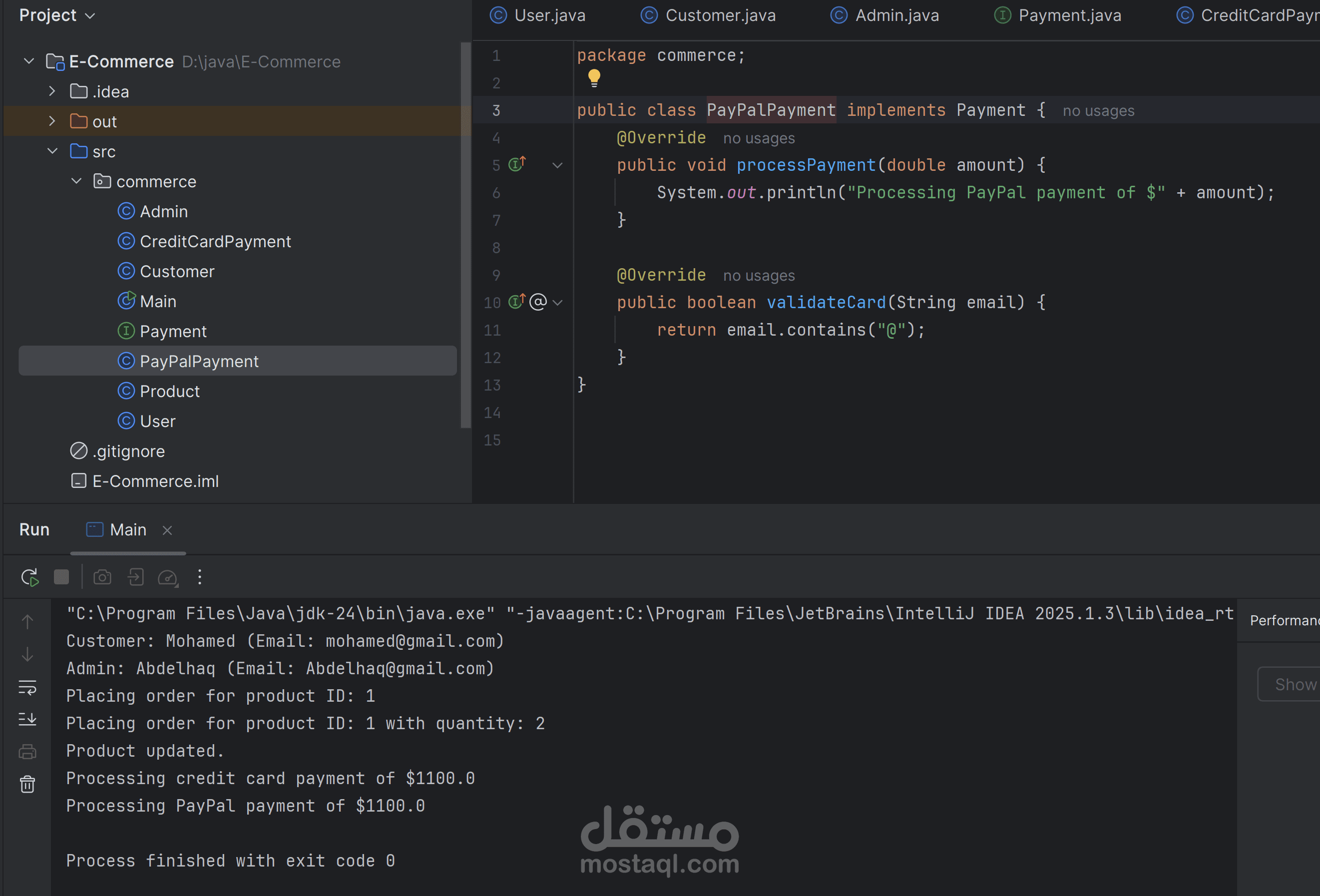Click the profiler speedometer icon
The height and width of the screenshot is (896, 1320).
click(x=168, y=578)
